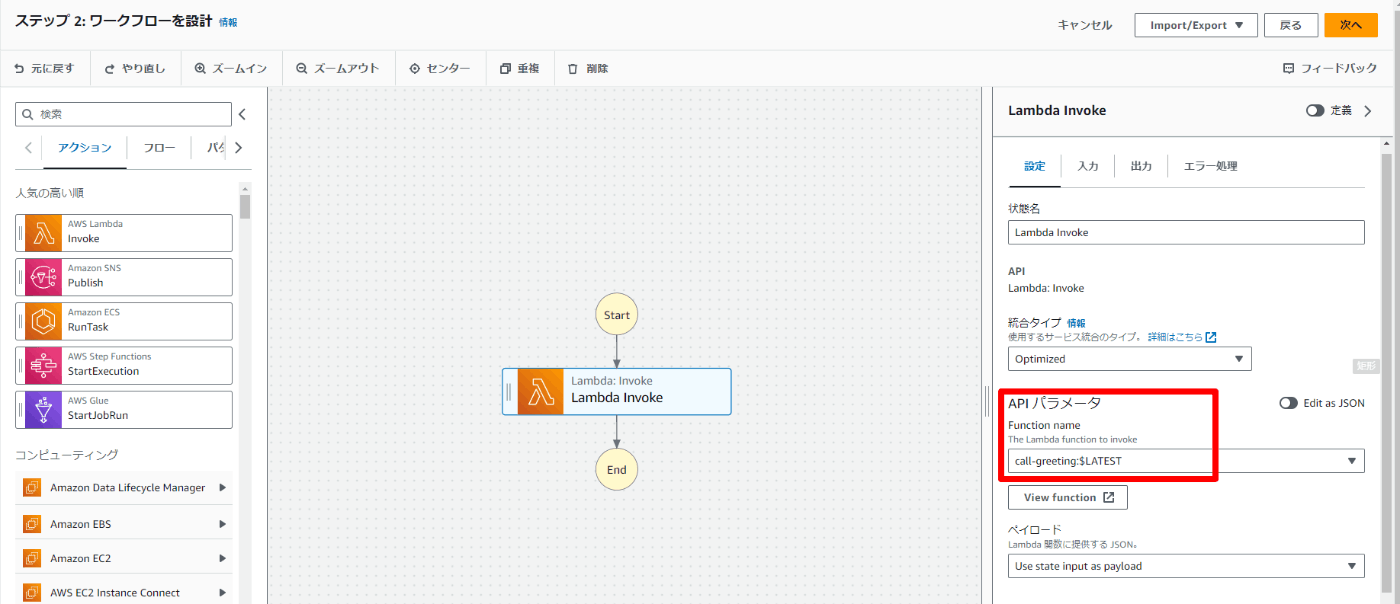Viewport: 1400px width, 604px height.
Task: Click the Amazon EC2 service icon
Action: pos(32,558)
